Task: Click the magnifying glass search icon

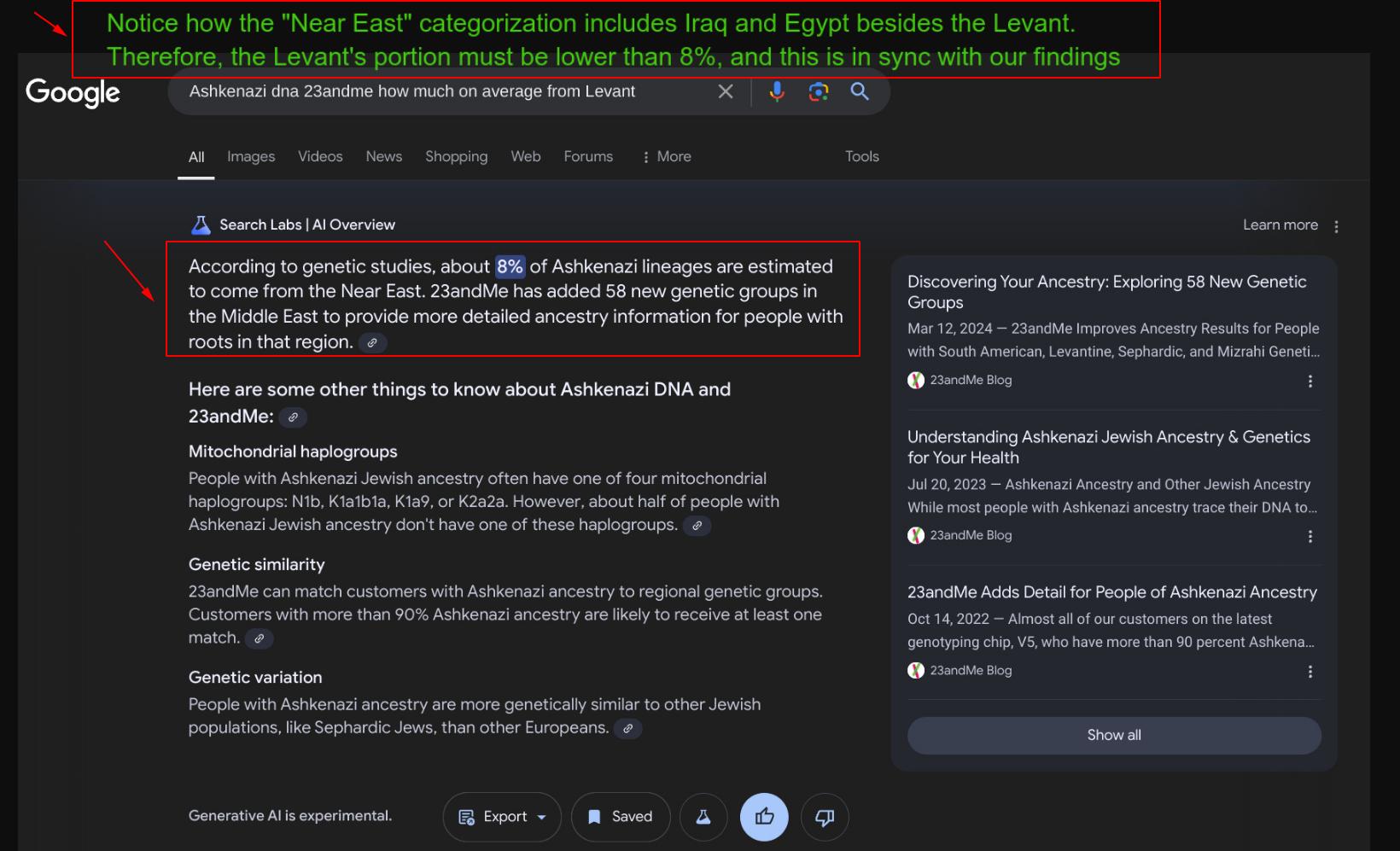Action: pos(860,92)
